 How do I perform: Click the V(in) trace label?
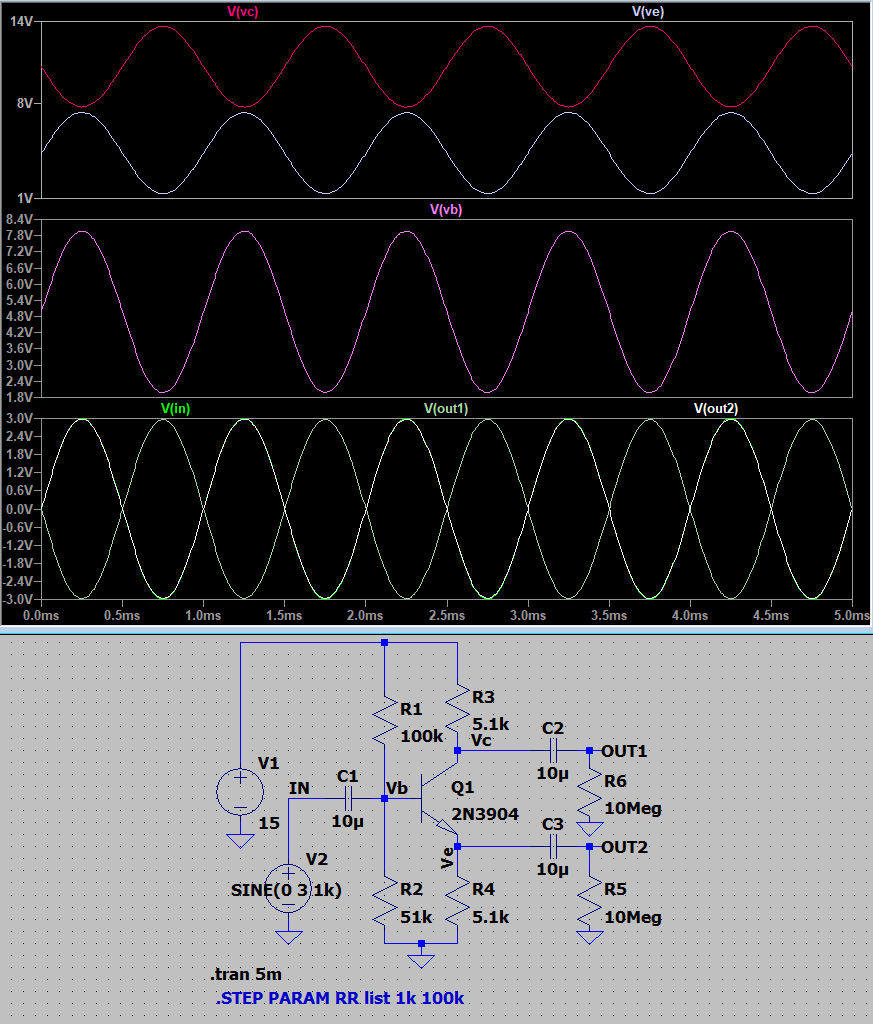pyautogui.click(x=176, y=408)
